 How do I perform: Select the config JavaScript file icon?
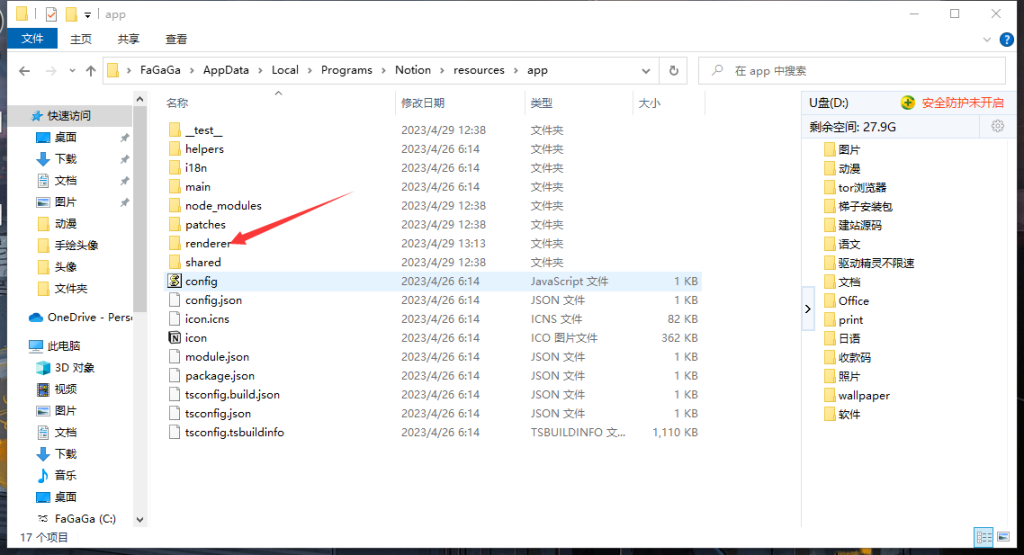point(174,281)
